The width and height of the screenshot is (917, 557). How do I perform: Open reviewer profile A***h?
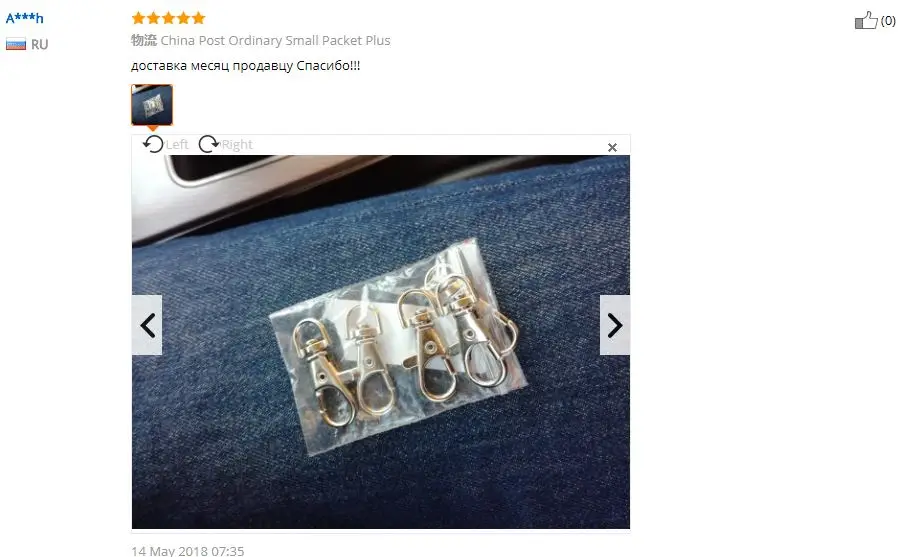click(x=25, y=18)
